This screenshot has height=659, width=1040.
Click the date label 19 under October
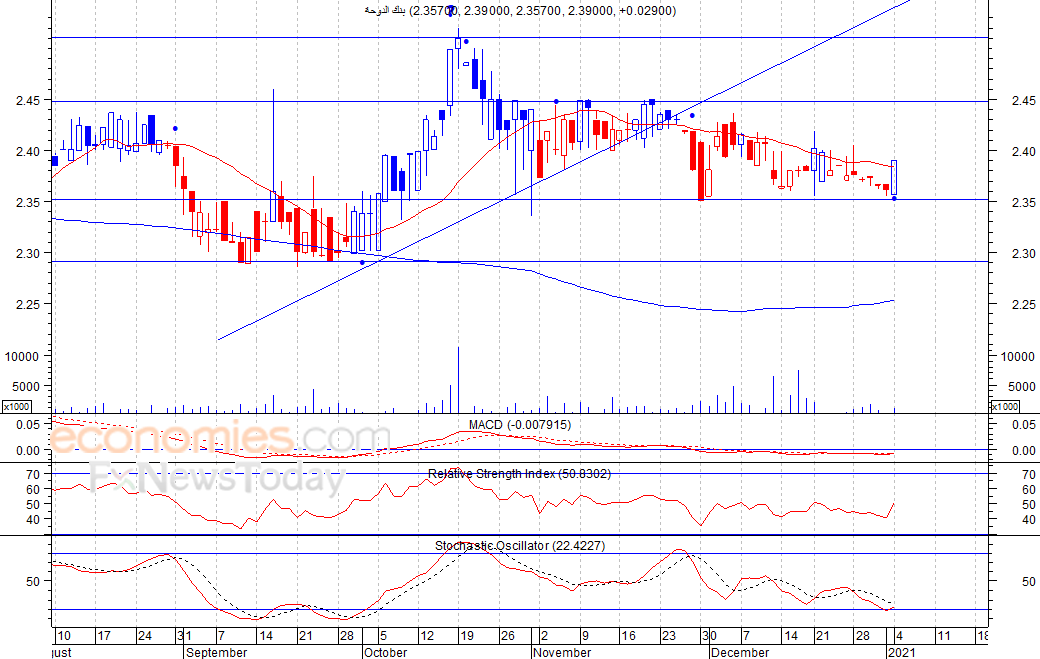(467, 636)
